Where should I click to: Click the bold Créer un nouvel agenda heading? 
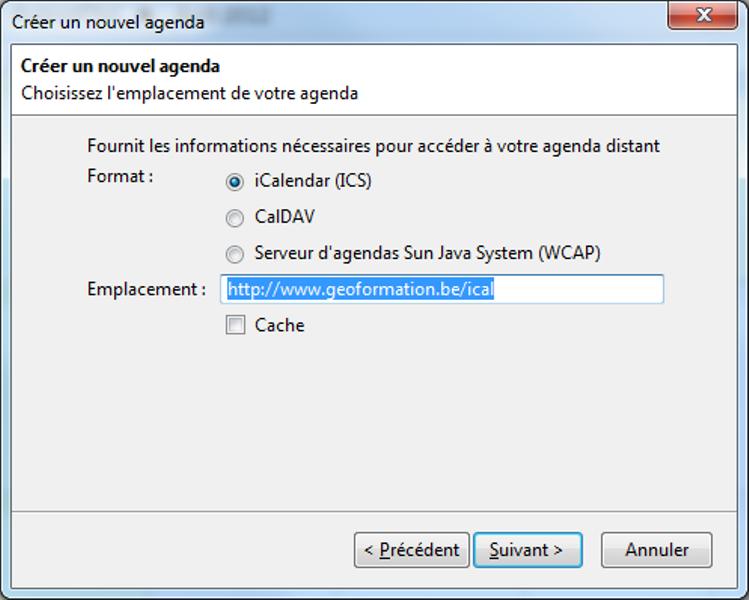click(120, 66)
